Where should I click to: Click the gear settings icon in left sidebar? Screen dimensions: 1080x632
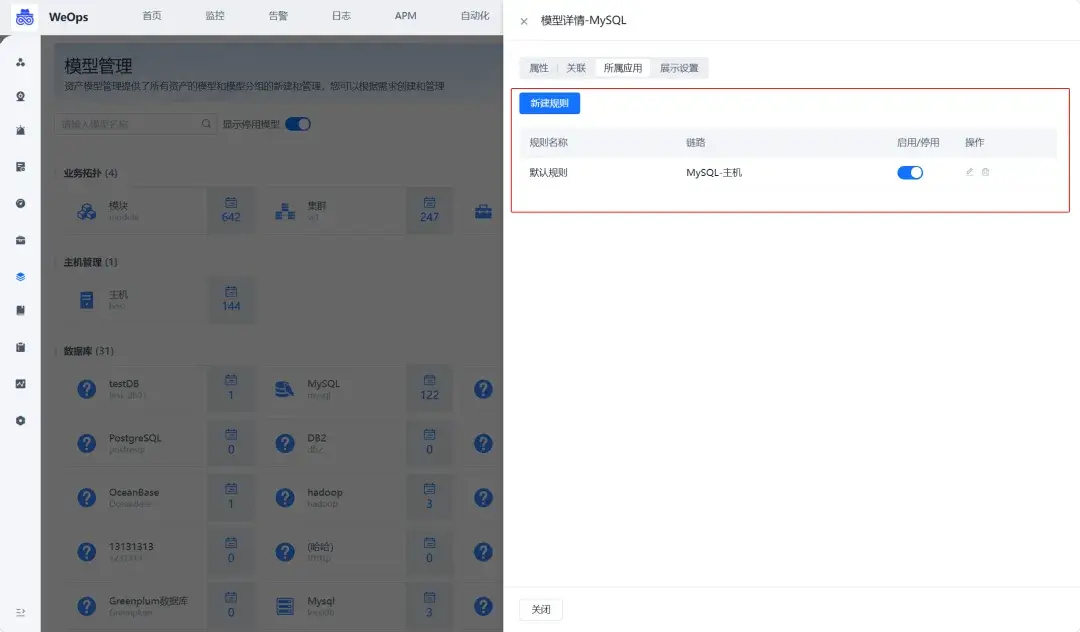tap(20, 421)
